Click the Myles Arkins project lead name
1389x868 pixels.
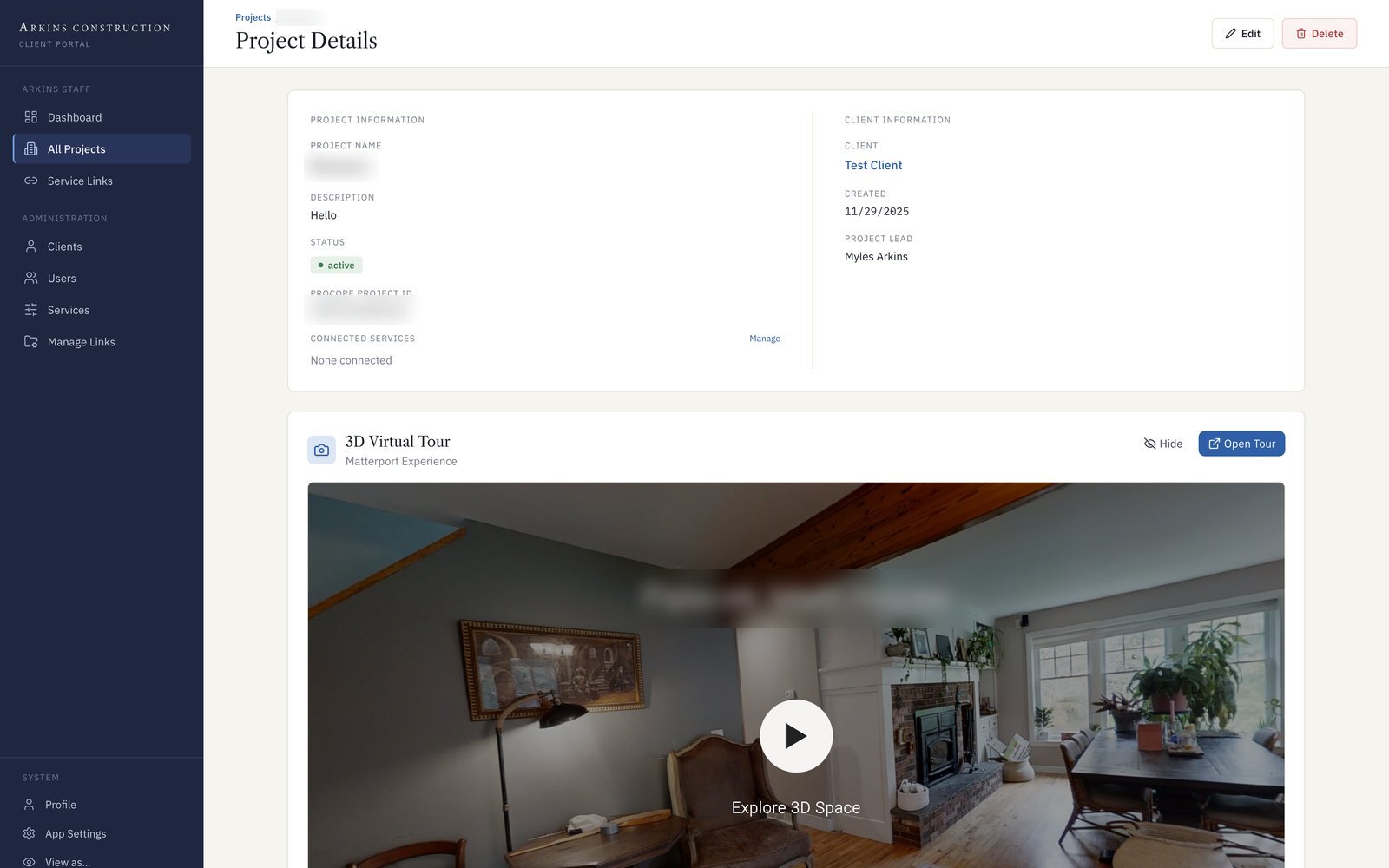pos(876,256)
